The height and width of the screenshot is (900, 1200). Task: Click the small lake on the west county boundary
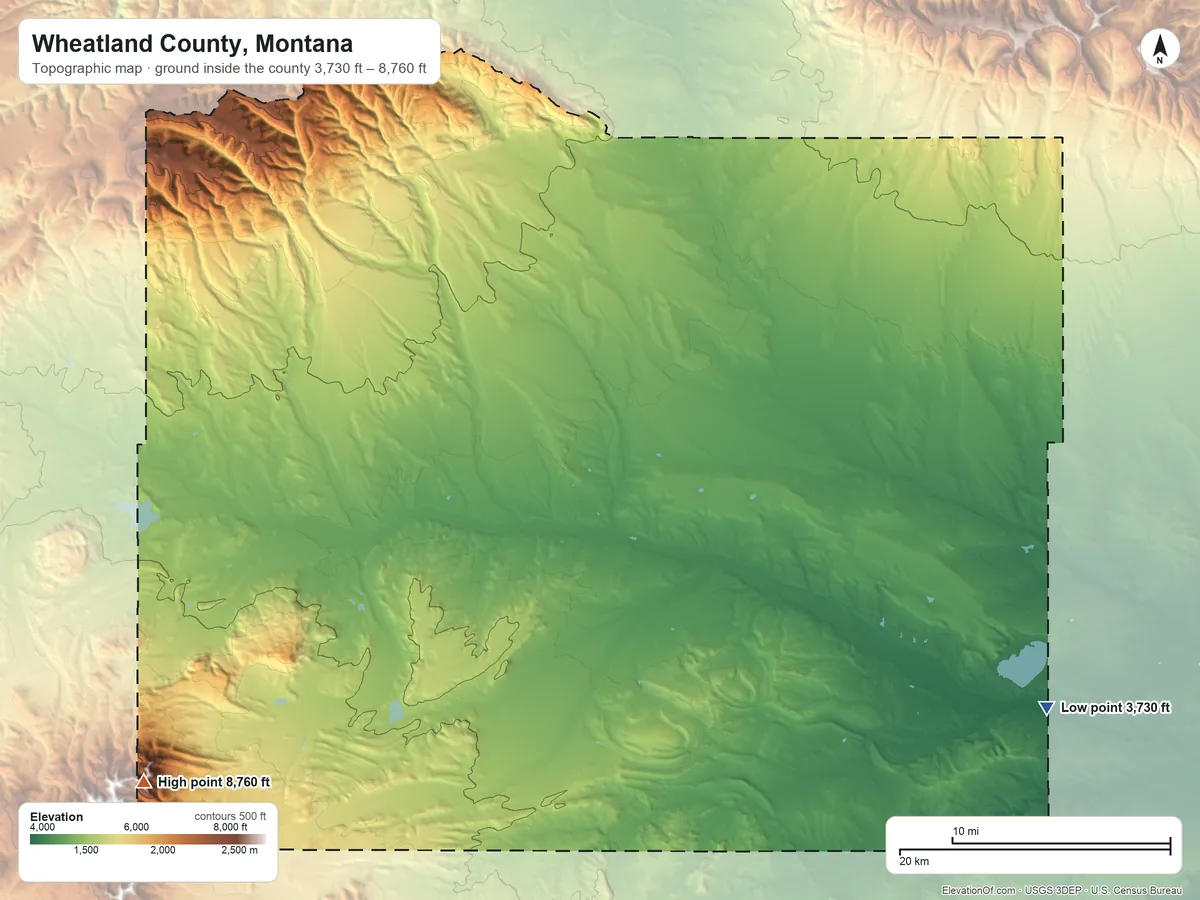point(146,516)
